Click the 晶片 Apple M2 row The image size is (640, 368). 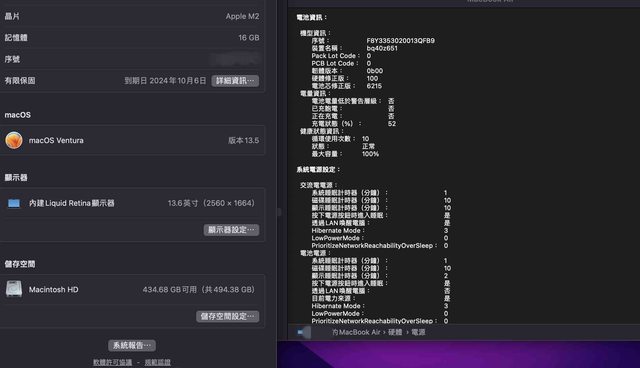pos(132,16)
